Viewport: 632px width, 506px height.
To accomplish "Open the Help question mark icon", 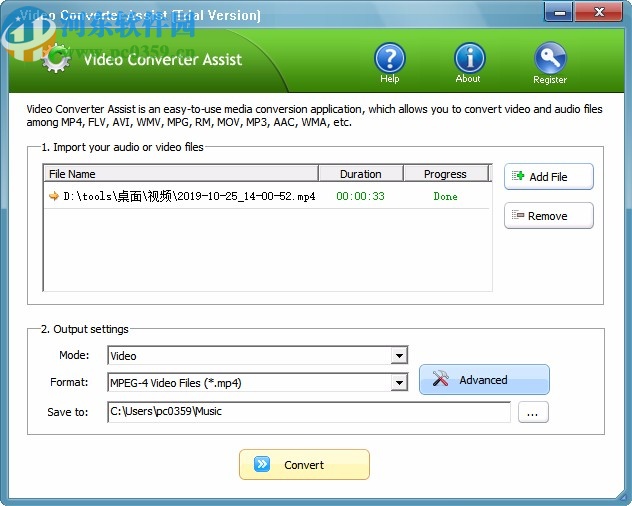I will click(x=389, y=58).
